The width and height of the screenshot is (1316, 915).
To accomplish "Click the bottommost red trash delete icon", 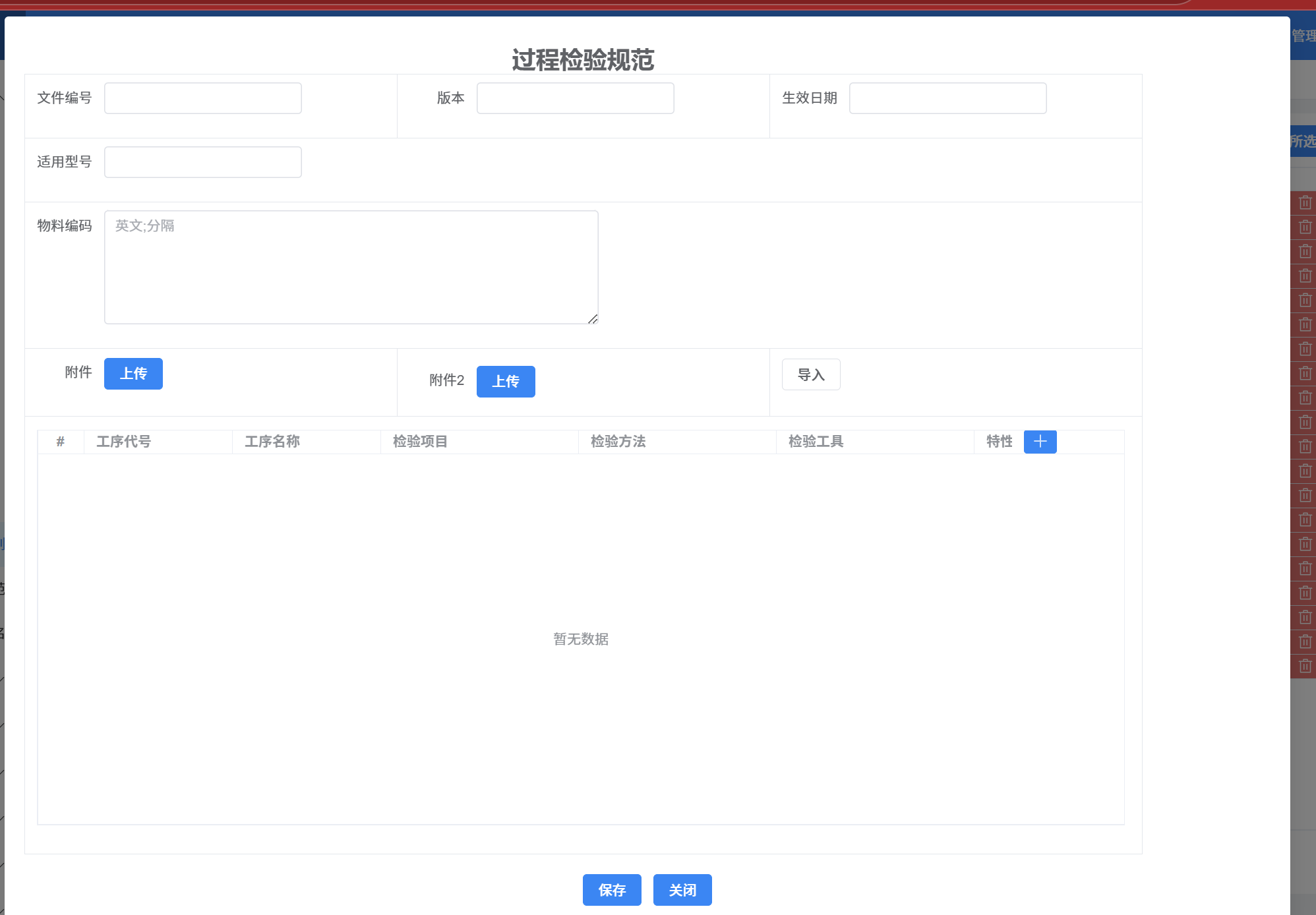I will (x=1305, y=666).
